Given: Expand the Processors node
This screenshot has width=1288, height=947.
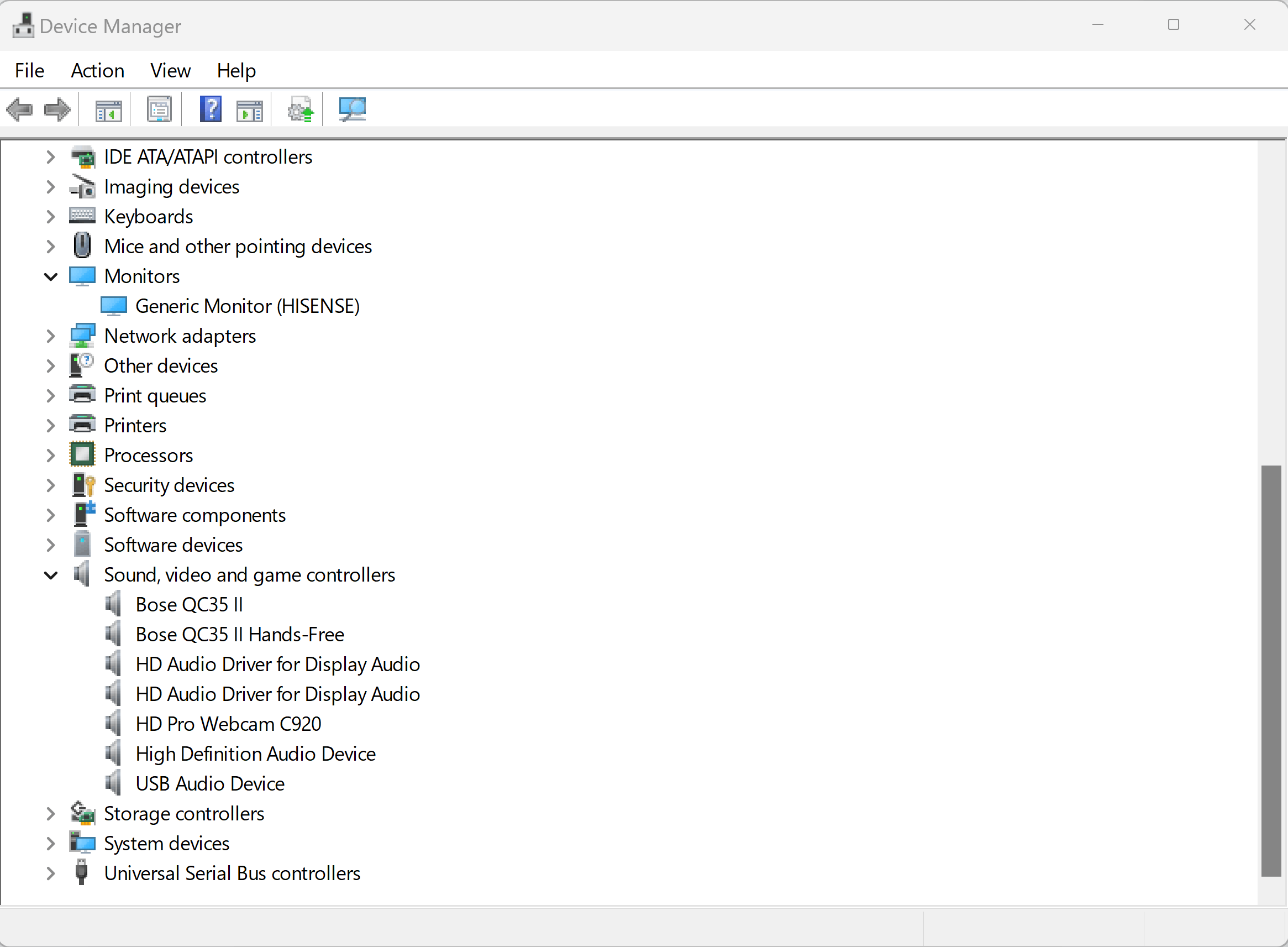Looking at the screenshot, I should tap(50, 454).
